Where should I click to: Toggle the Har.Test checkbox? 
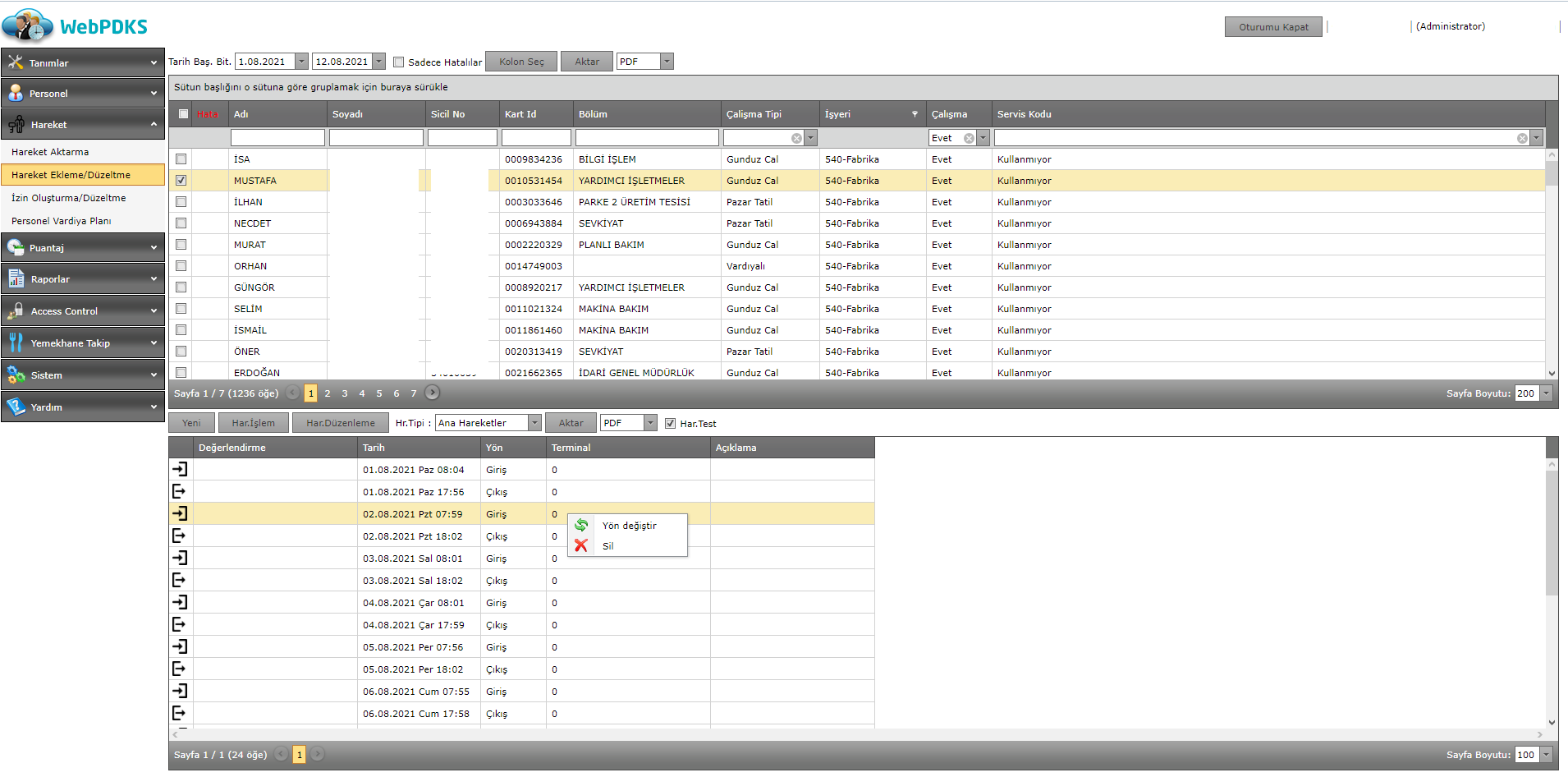pos(671,424)
